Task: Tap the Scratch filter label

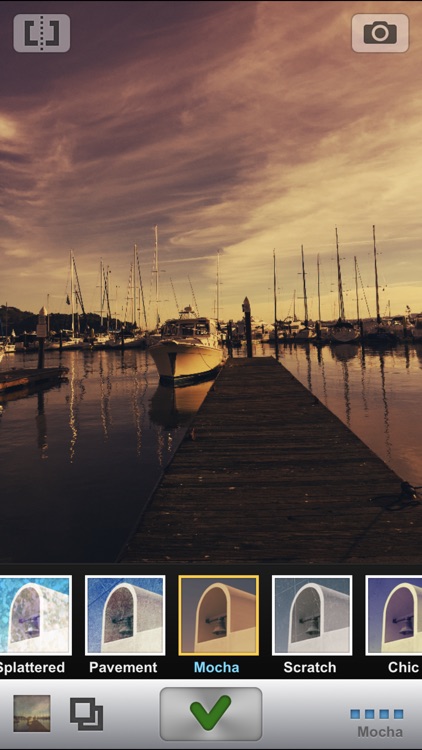Action: [310, 667]
